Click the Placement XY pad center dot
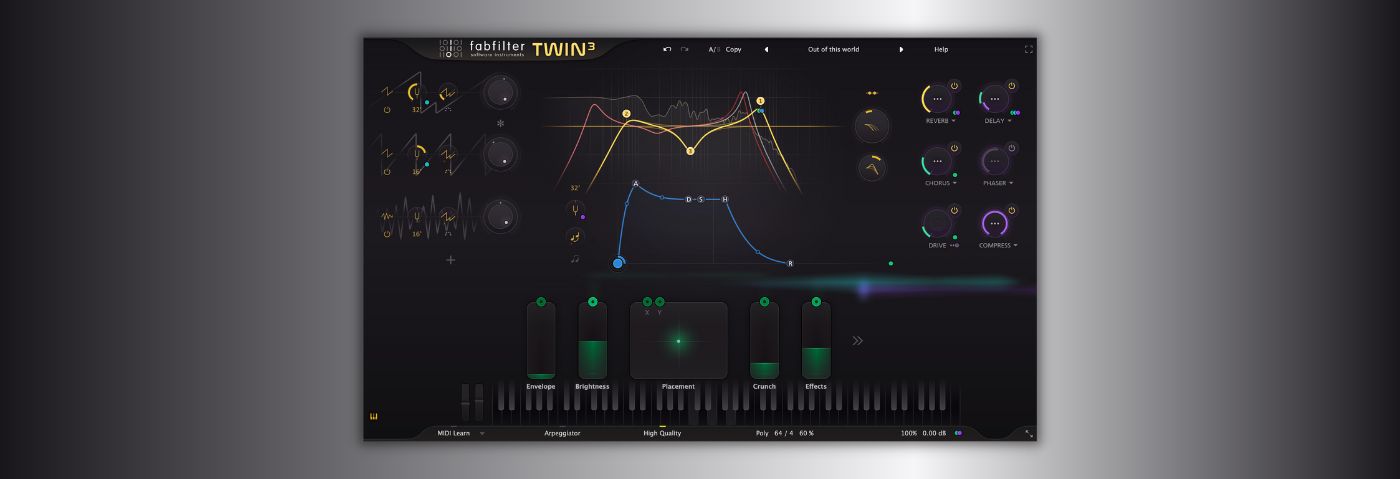The height and width of the screenshot is (479, 1400). point(678,341)
